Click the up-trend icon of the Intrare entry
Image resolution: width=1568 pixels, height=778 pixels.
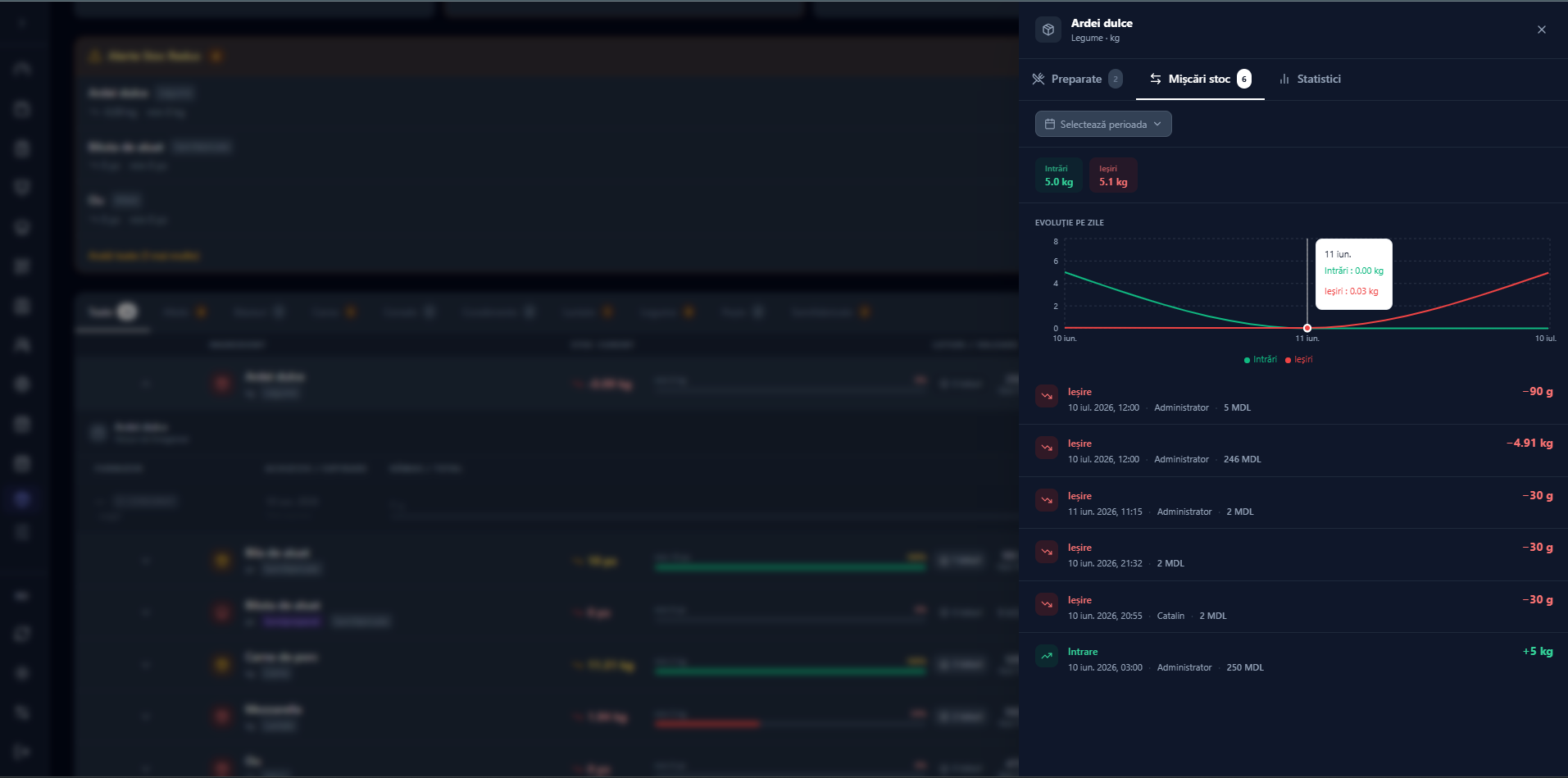(1047, 656)
